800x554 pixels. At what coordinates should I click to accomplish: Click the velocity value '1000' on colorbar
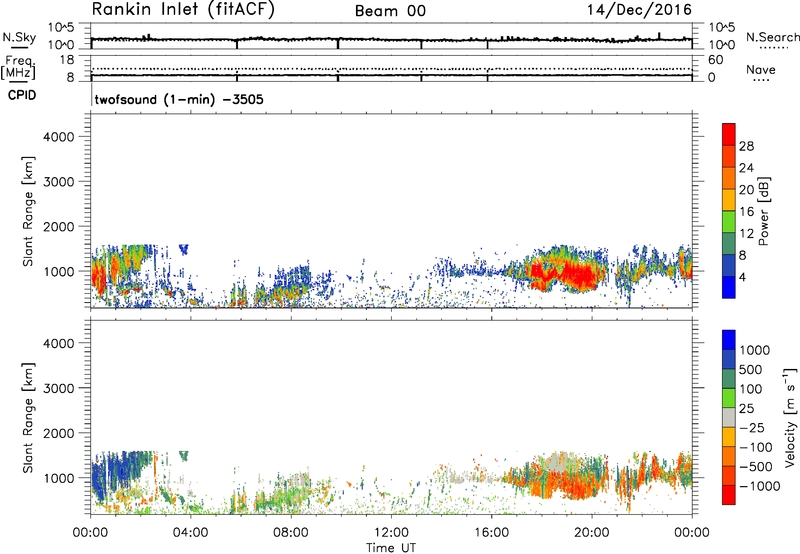point(755,350)
